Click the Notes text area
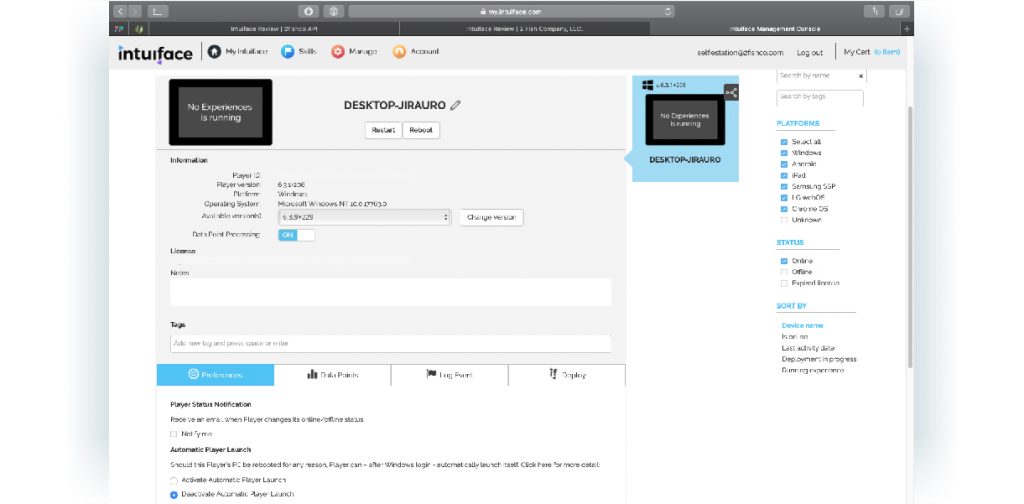1024x504 pixels. coord(391,292)
